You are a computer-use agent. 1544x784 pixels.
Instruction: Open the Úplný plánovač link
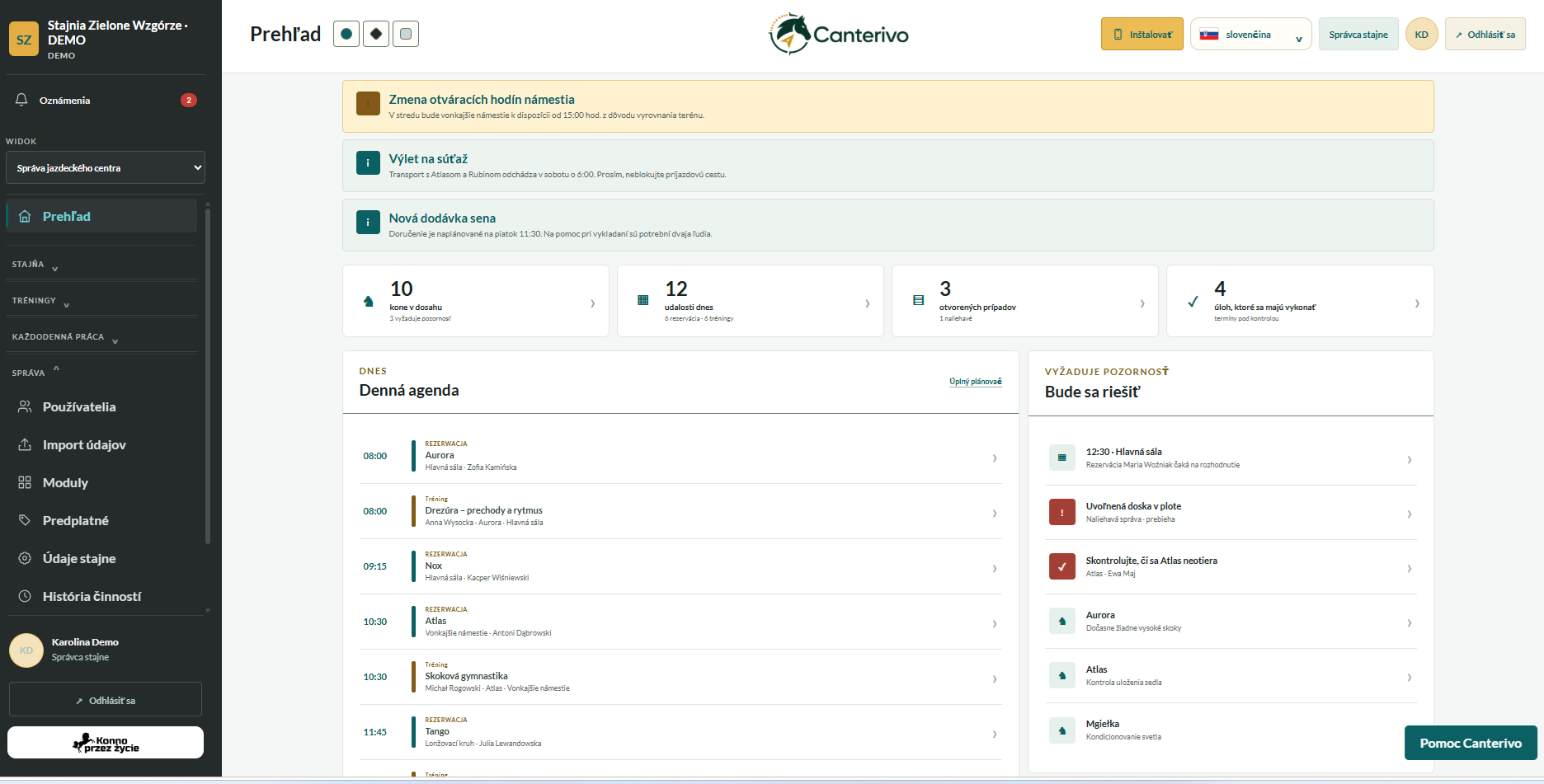coord(975,382)
